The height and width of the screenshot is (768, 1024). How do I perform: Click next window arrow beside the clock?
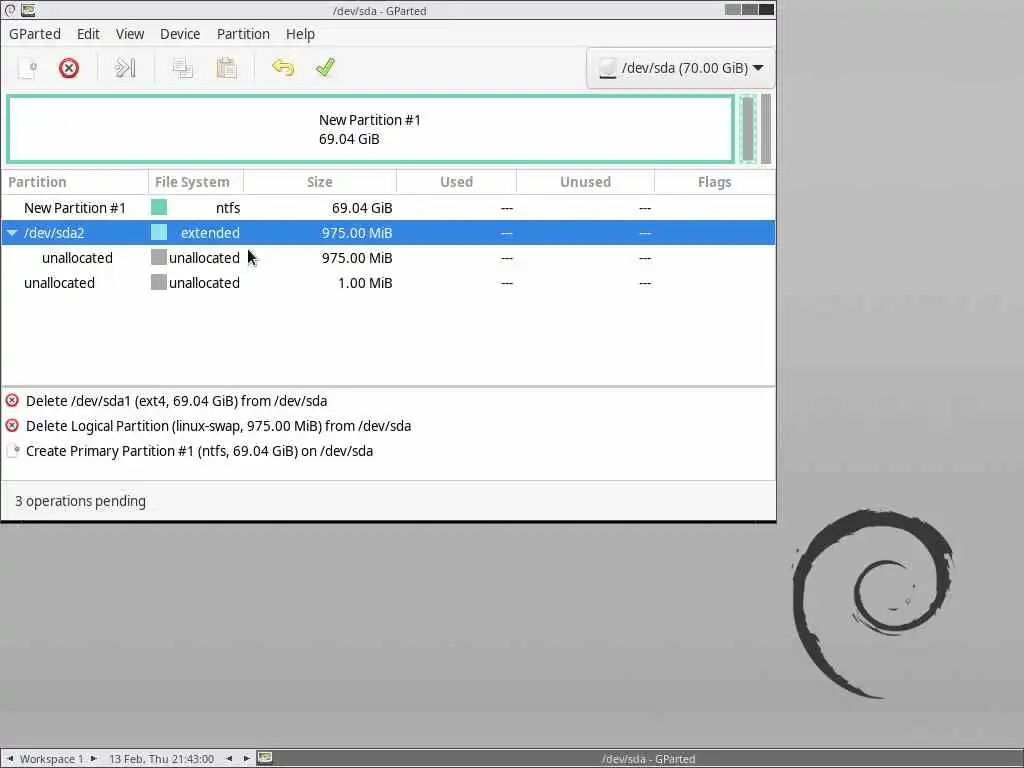[246, 758]
